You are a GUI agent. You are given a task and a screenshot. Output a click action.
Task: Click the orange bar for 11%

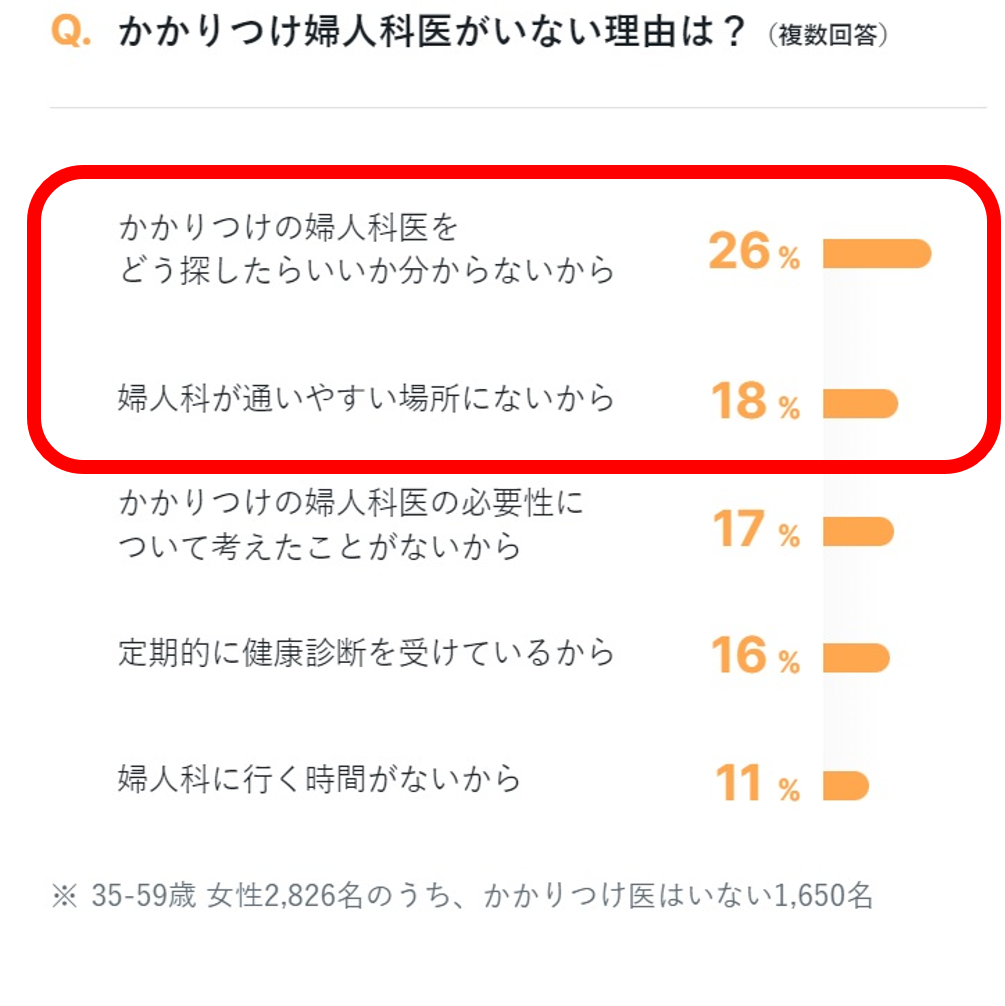pyautogui.click(x=846, y=786)
